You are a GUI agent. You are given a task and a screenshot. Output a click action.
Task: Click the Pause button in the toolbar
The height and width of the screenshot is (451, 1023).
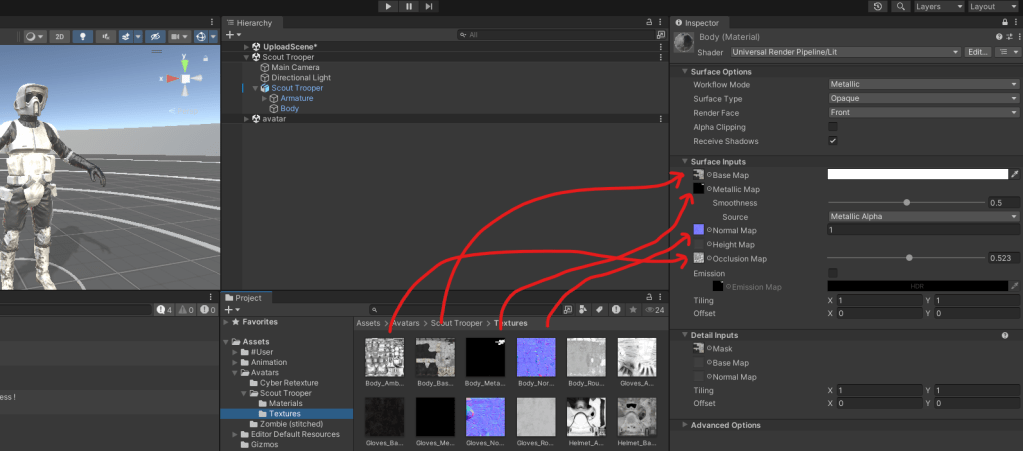point(408,6)
